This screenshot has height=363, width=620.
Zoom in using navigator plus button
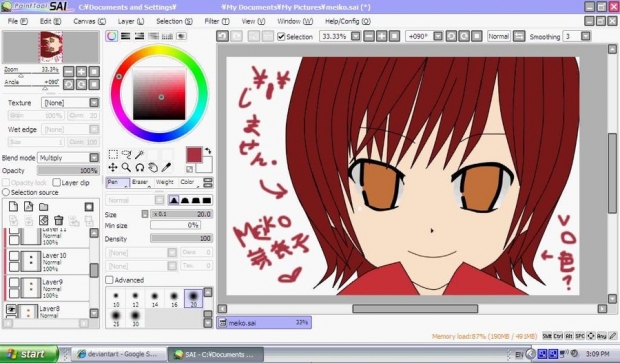click(x=81, y=72)
